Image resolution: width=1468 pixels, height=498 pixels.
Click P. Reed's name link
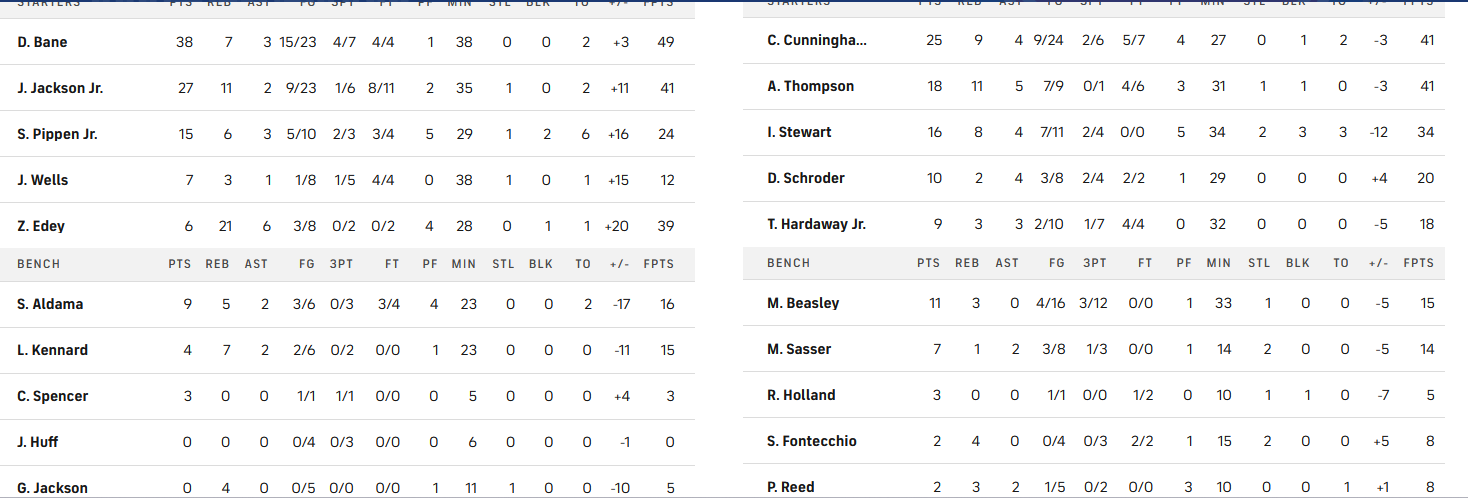pyautogui.click(x=791, y=487)
